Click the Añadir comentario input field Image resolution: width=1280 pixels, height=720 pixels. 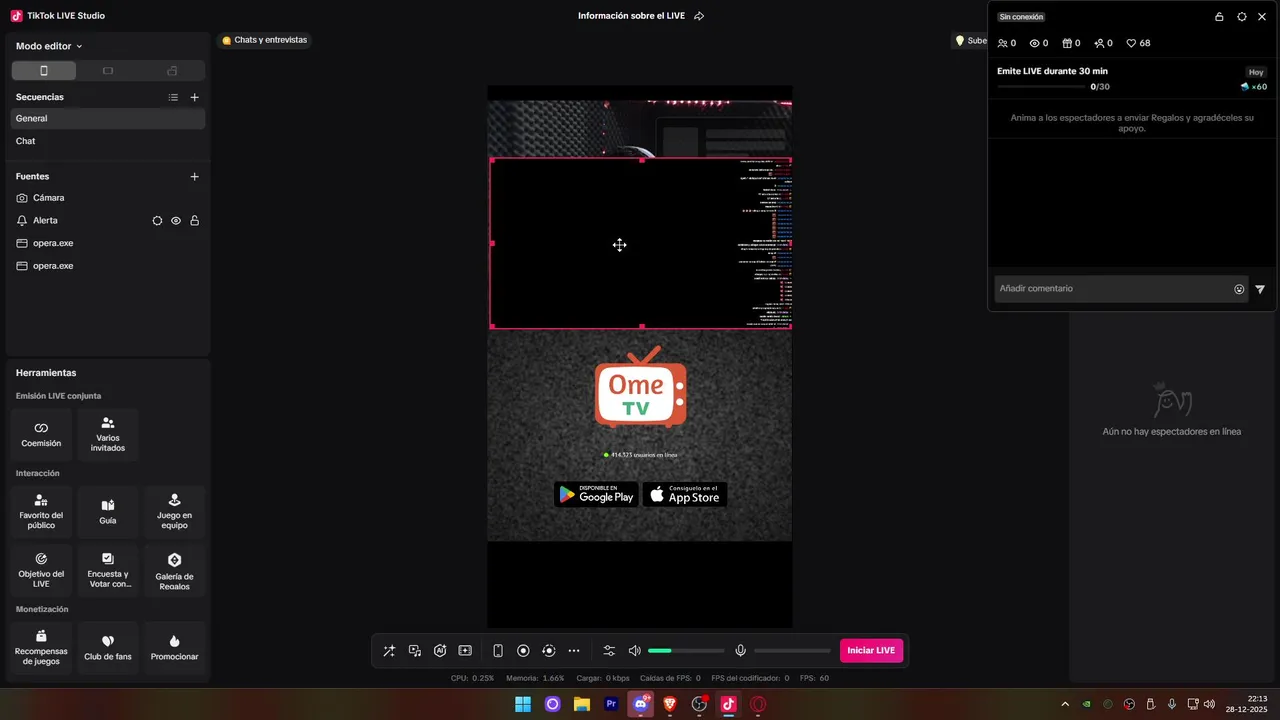point(1121,289)
